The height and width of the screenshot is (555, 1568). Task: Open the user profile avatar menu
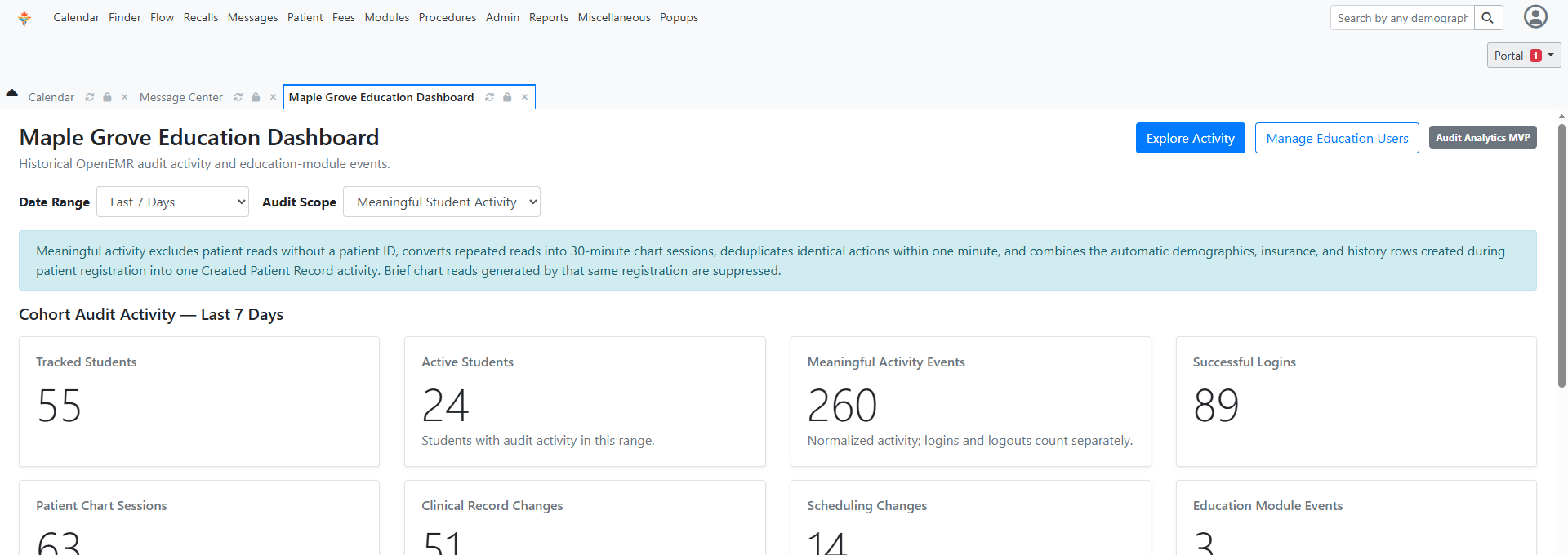pyautogui.click(x=1535, y=16)
